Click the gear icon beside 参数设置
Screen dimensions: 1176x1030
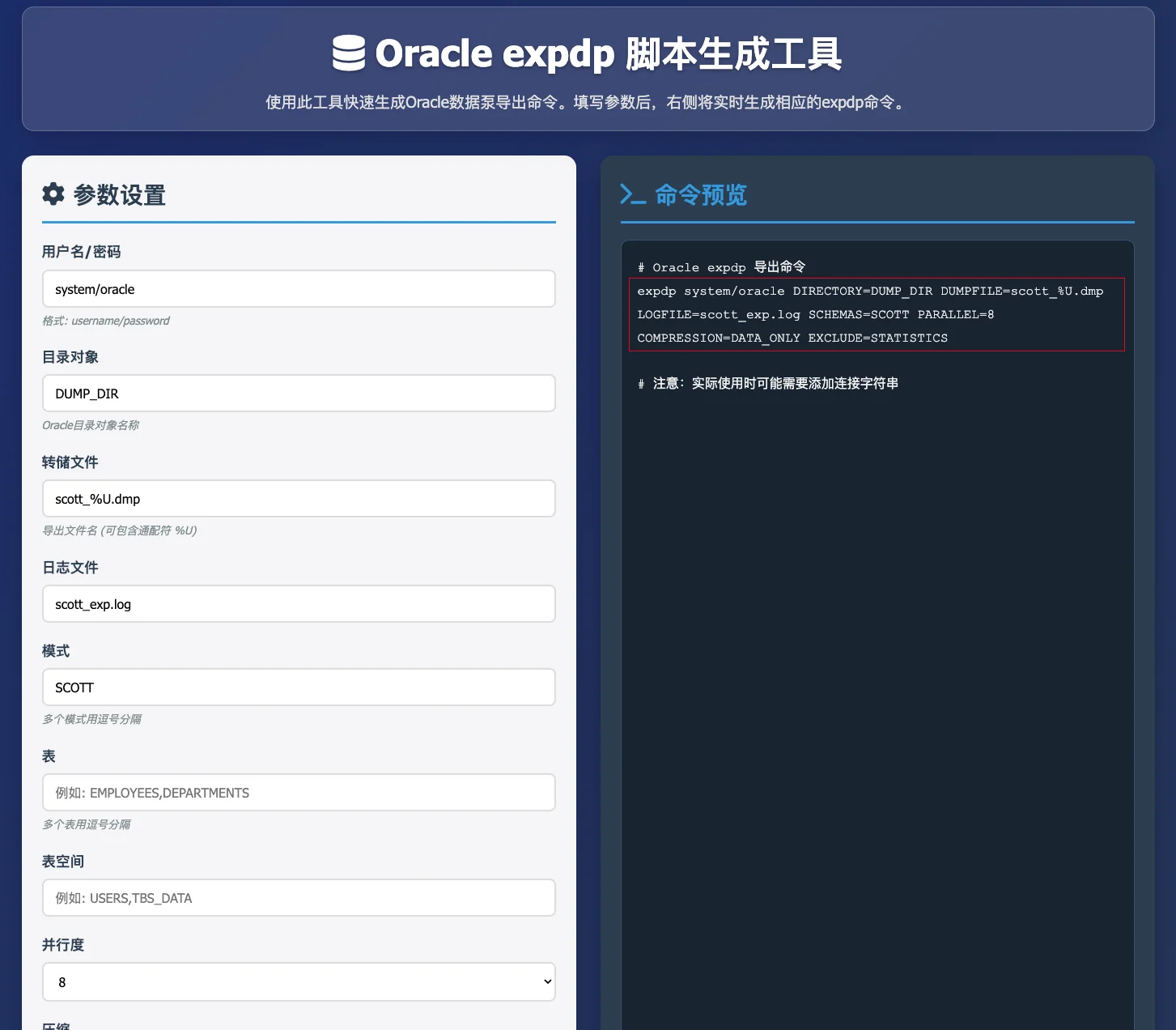[x=53, y=194]
